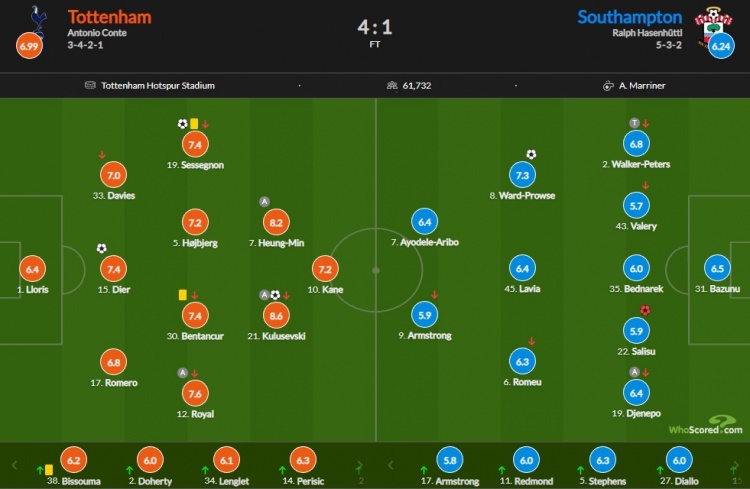Click the assist badge above Heung-Min

264,201
